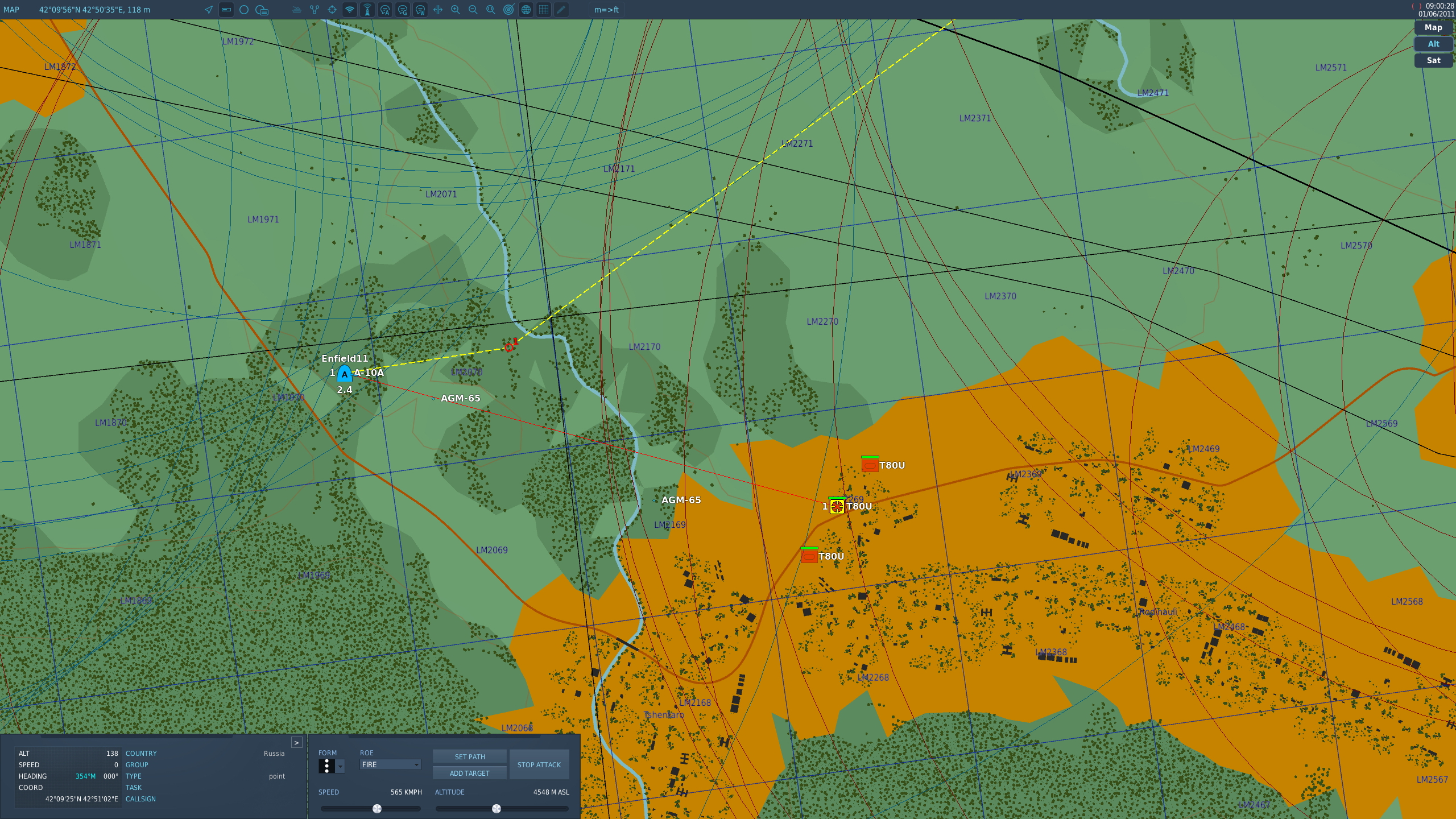Click the bullseye target point icon
Image resolution: width=1456 pixels, height=819 pixels.
coord(508,10)
